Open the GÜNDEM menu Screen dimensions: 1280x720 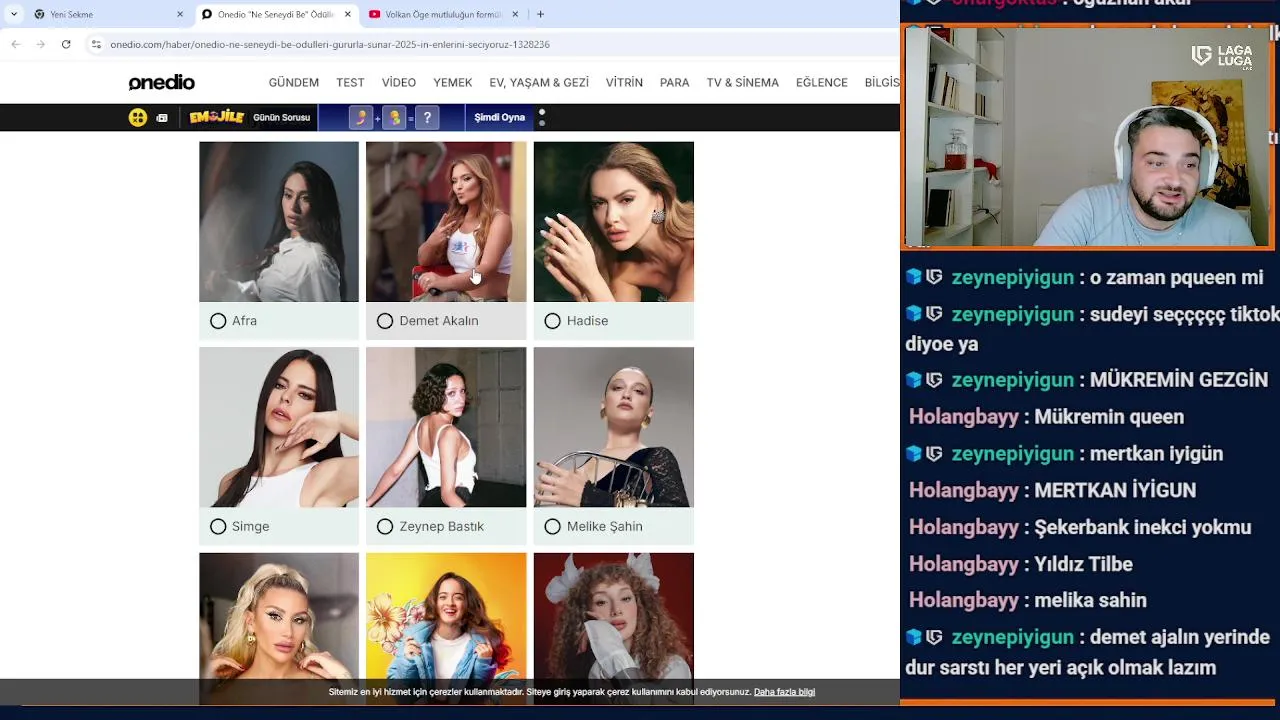point(294,82)
